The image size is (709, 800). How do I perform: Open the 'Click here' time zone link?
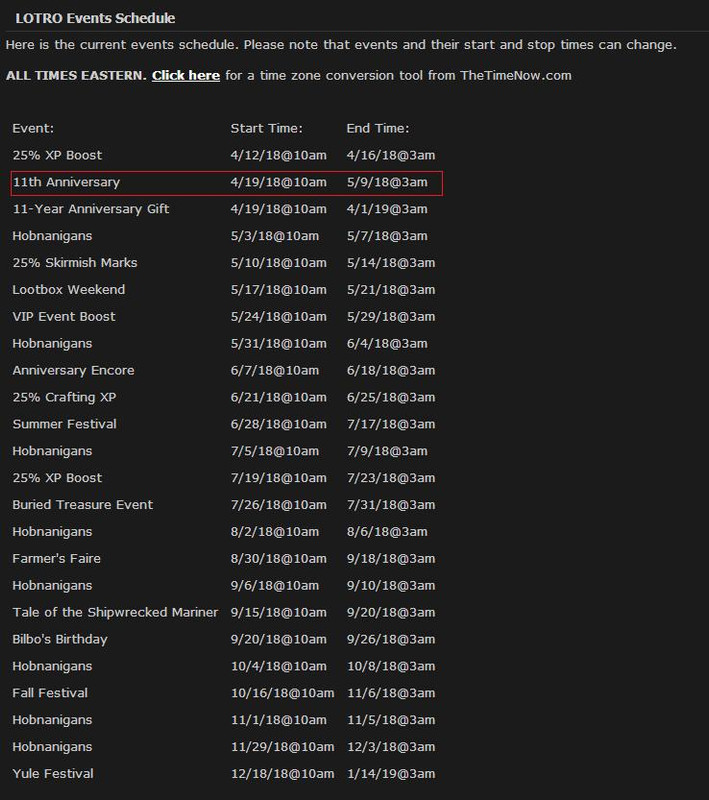pos(186,76)
